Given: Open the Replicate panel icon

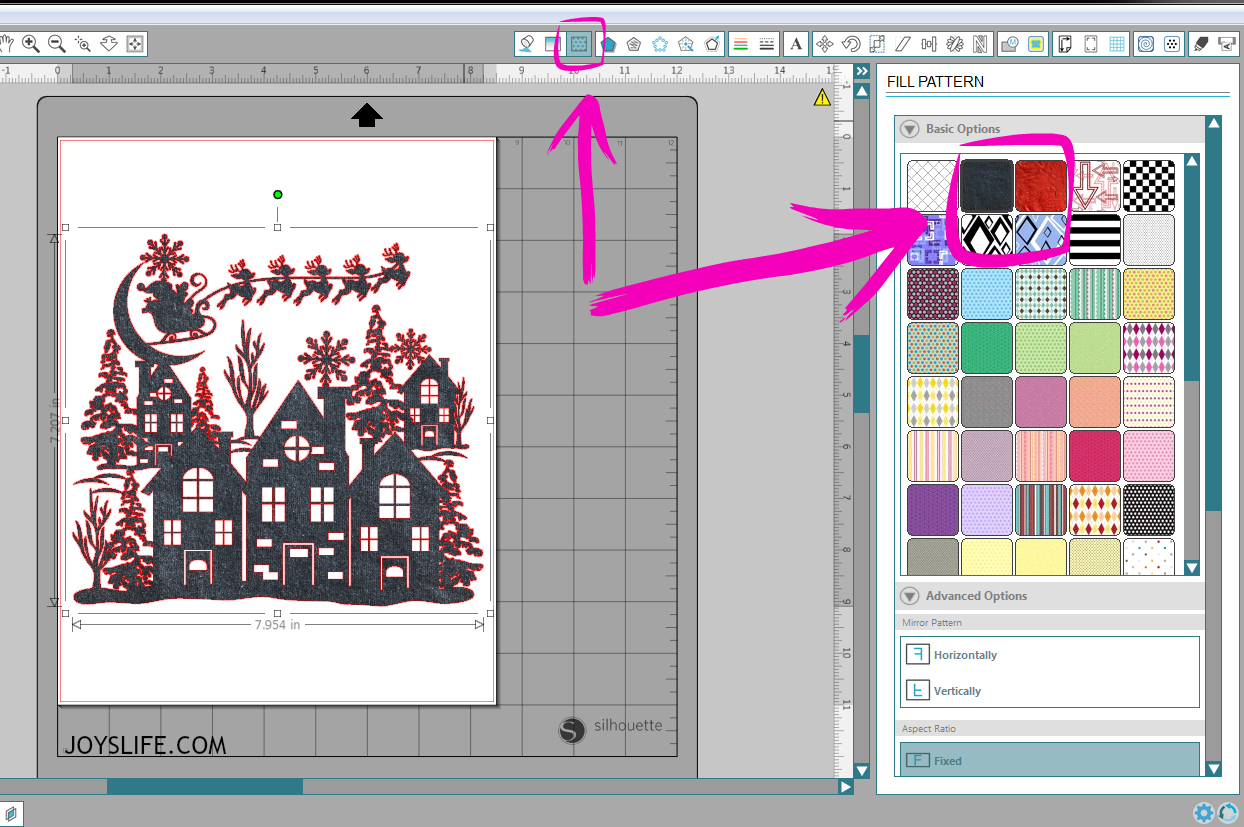Looking at the screenshot, I should click(x=955, y=44).
